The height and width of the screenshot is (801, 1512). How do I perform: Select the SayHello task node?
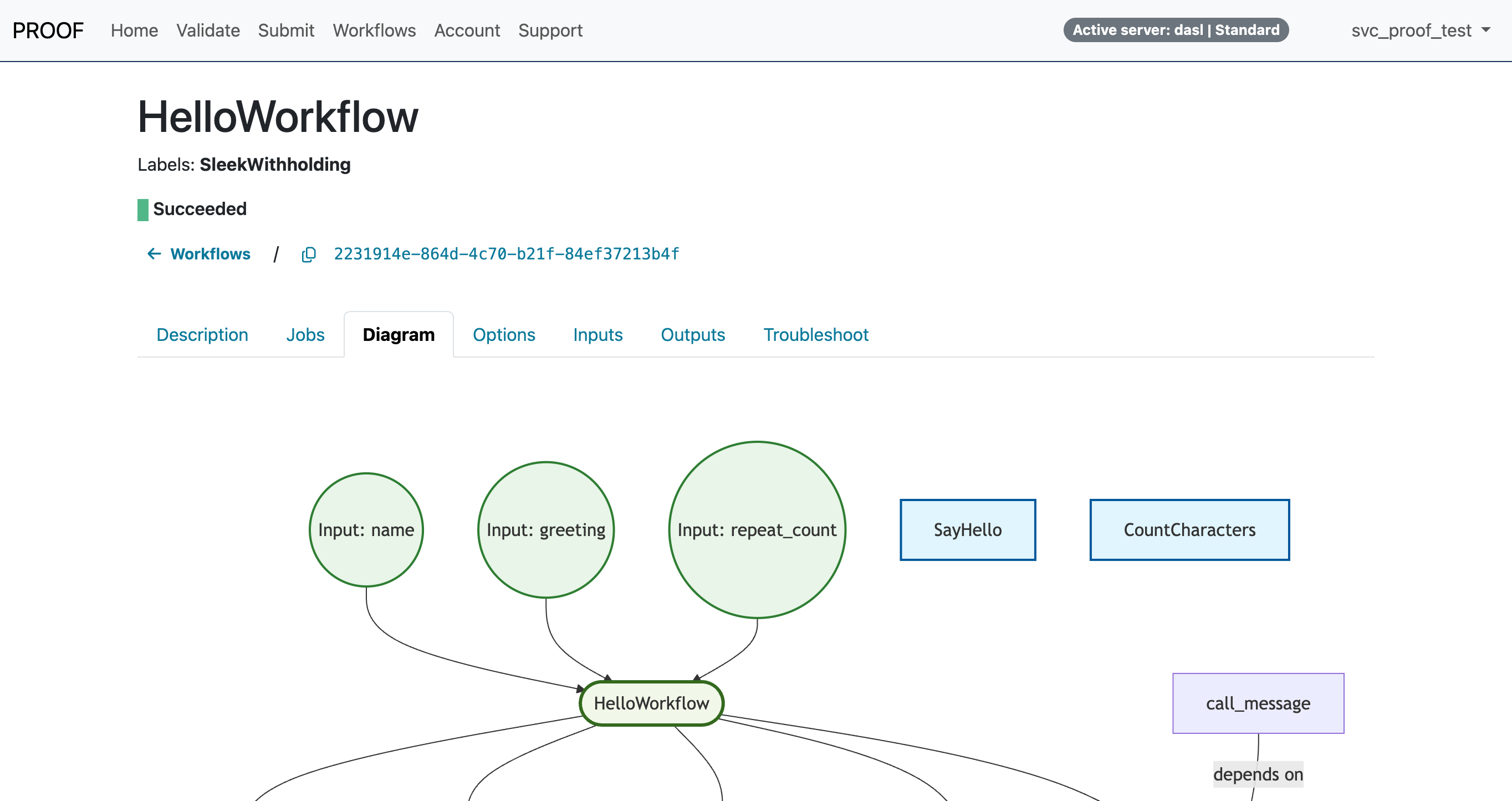tap(967, 530)
